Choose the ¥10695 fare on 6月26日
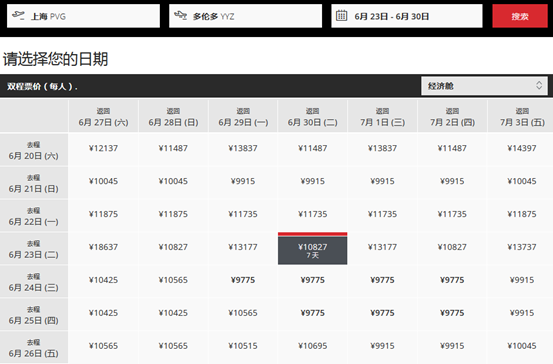The height and width of the screenshot is (364, 553). coord(312,346)
